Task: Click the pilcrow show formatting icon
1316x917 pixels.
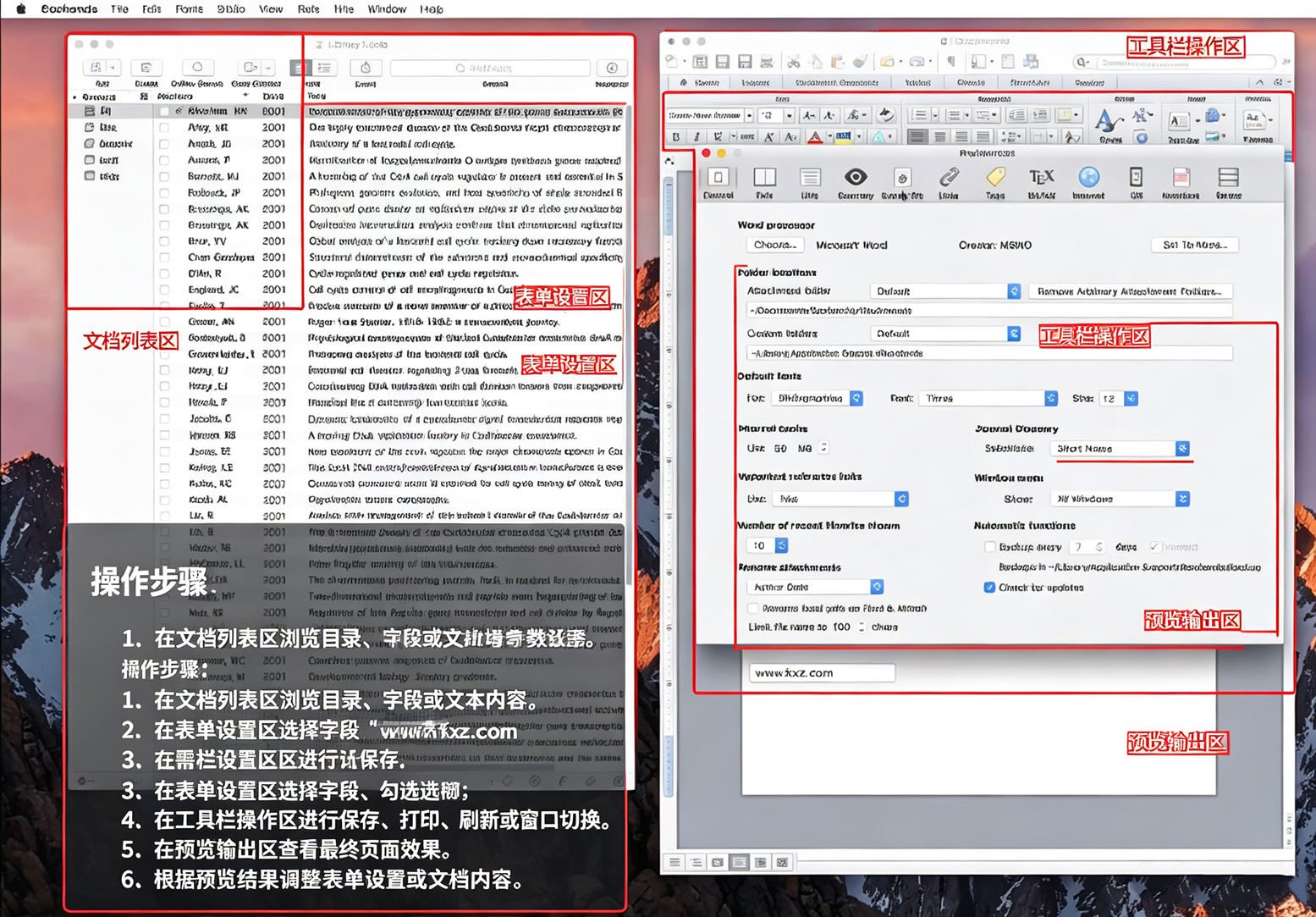Action: click(951, 62)
